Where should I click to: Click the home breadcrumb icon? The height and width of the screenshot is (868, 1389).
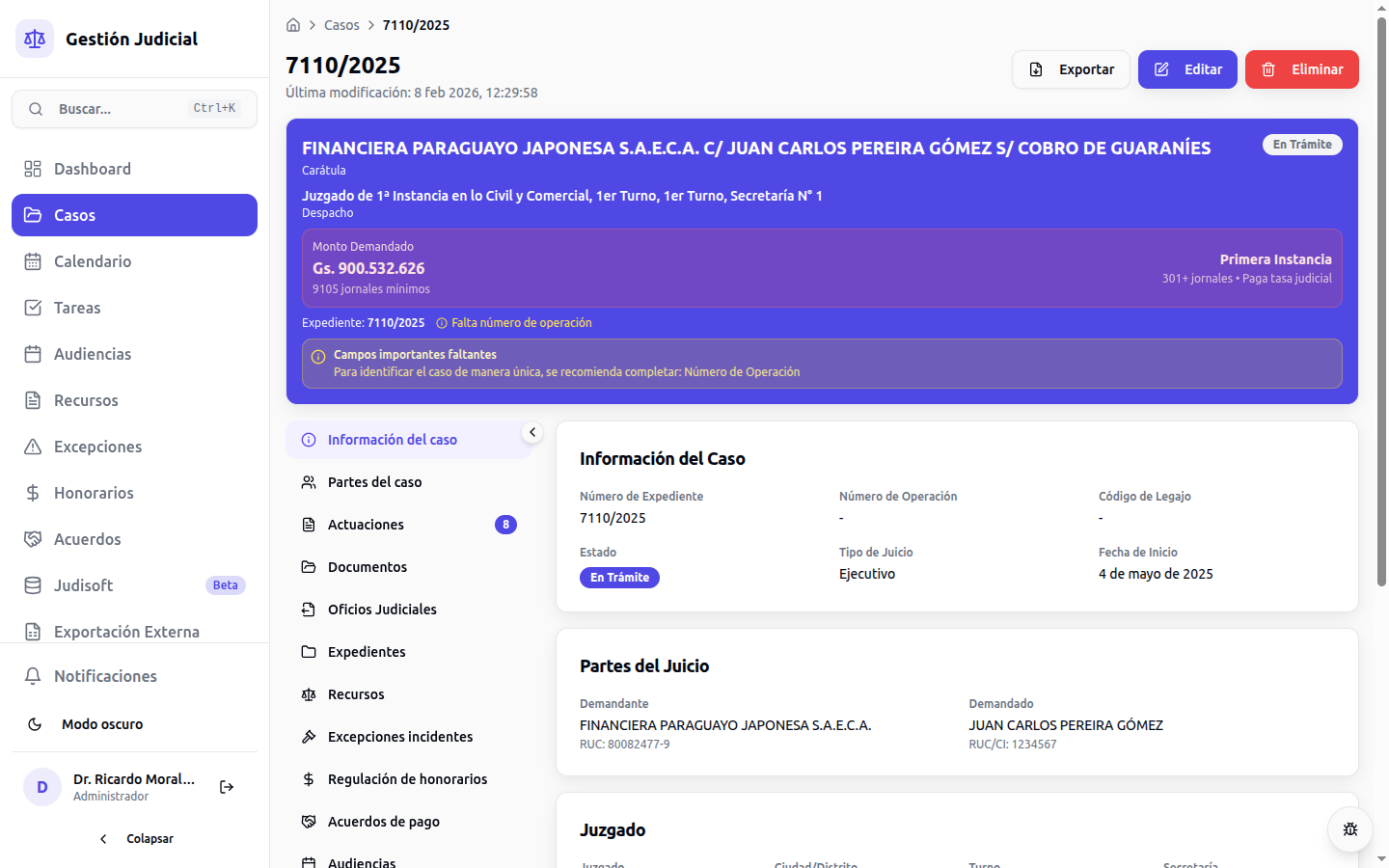pyautogui.click(x=293, y=25)
